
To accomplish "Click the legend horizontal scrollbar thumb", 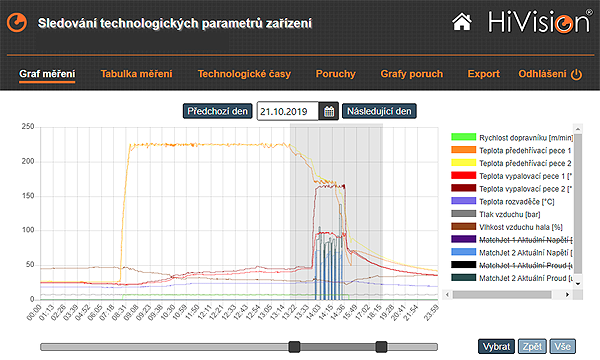I will 502,294.
